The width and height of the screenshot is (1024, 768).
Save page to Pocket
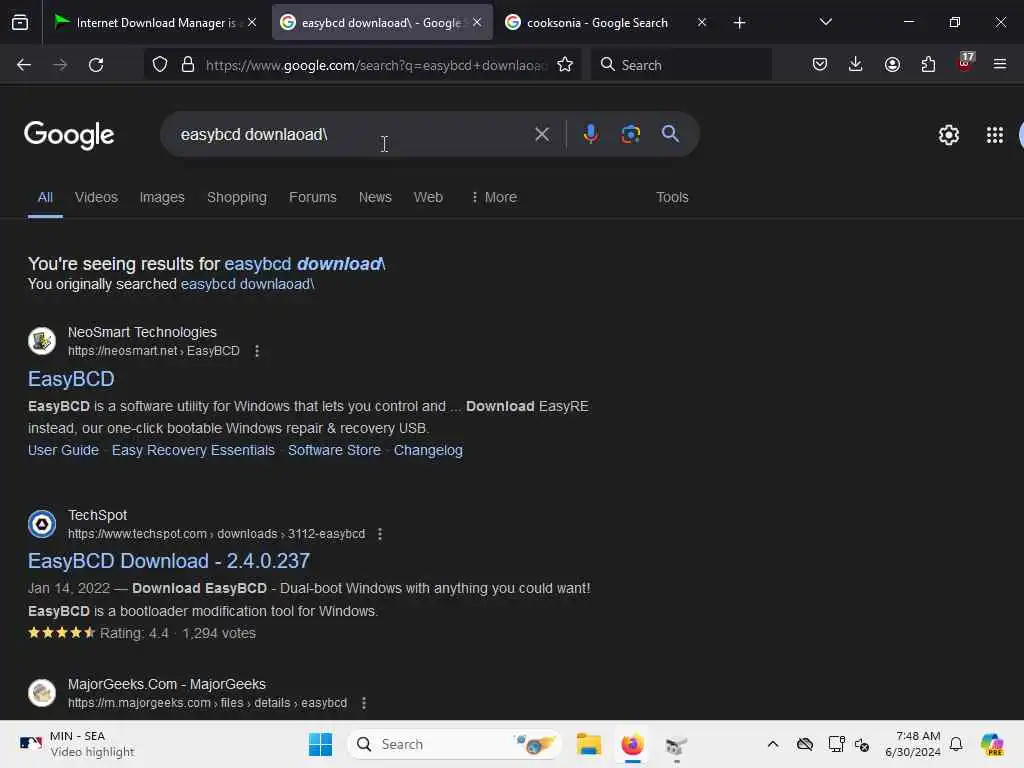click(x=820, y=65)
